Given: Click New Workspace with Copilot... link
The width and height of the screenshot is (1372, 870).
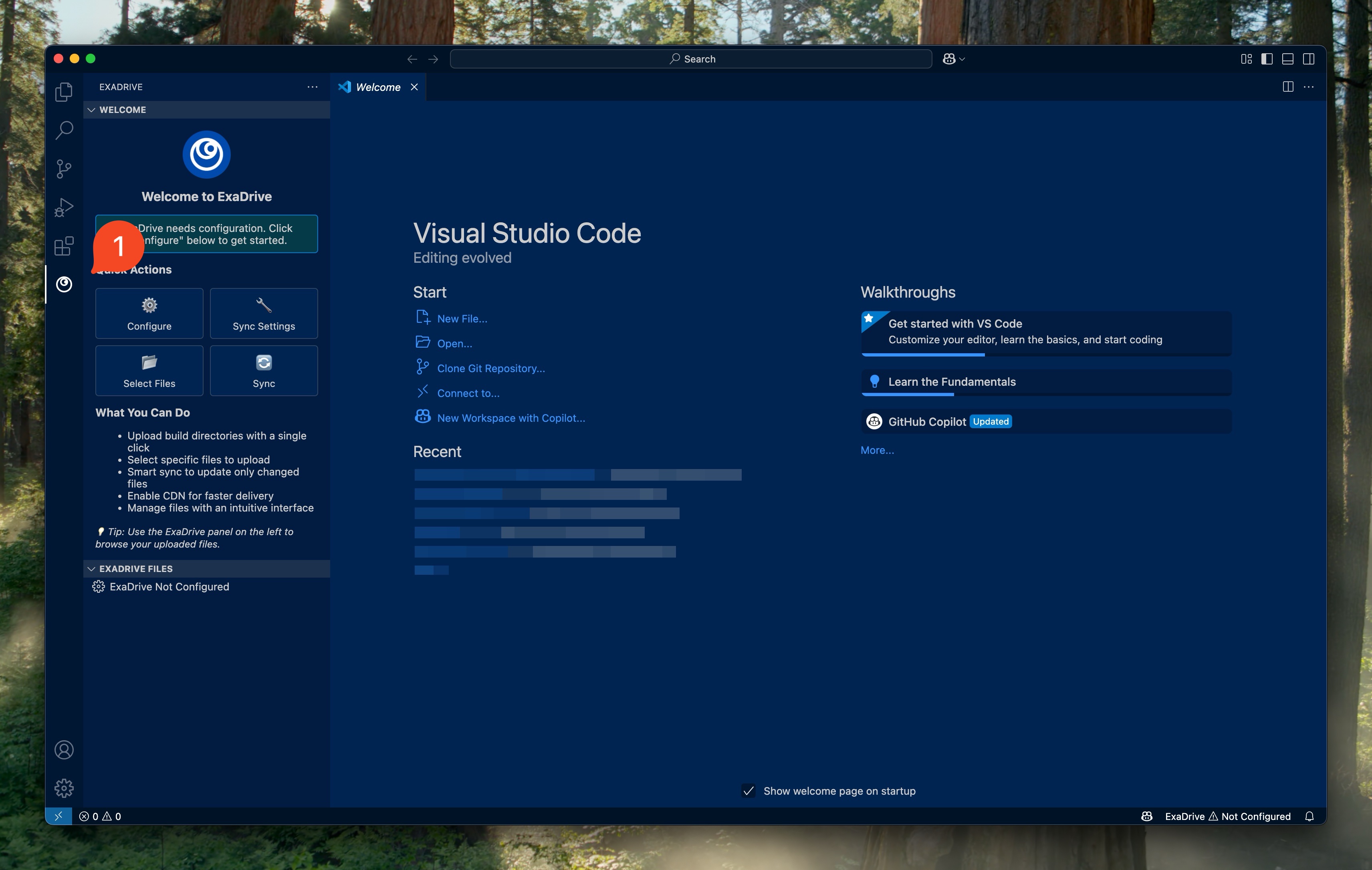Looking at the screenshot, I should point(511,418).
